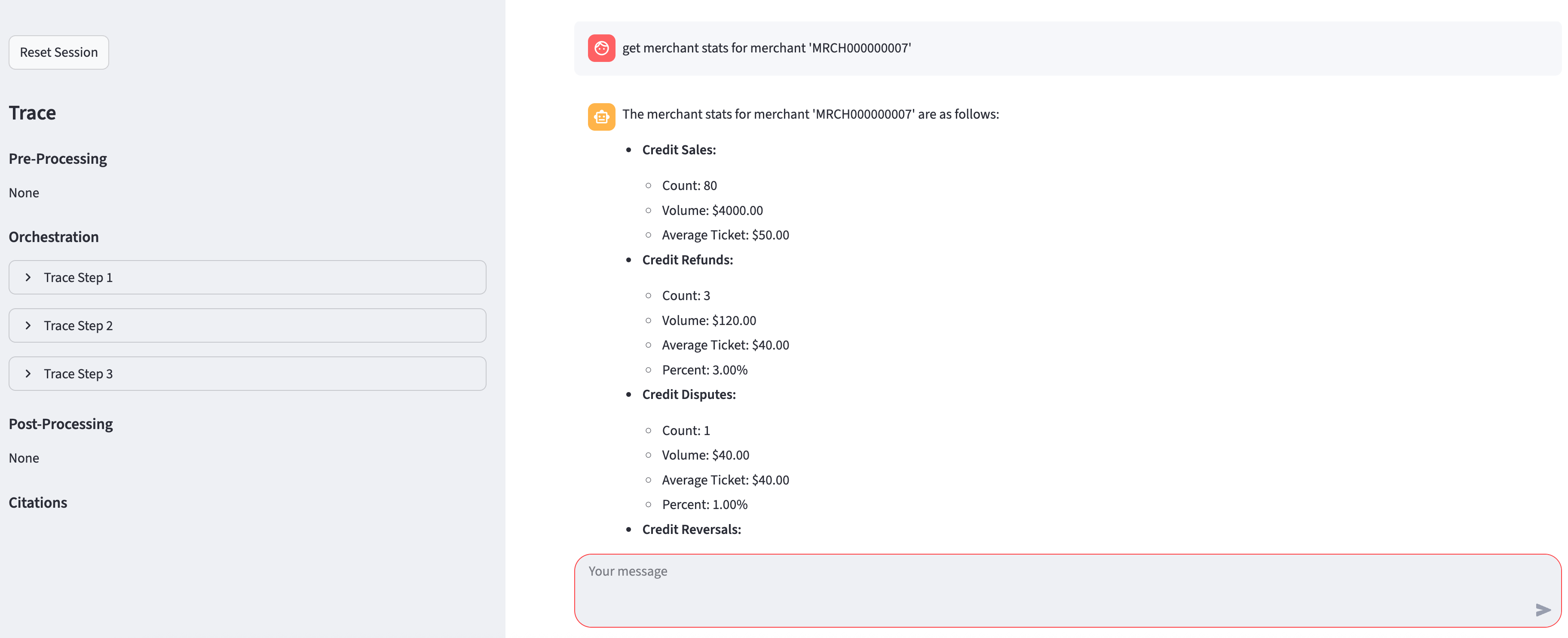Click the Credit Refunds label
Image resolution: width=1568 pixels, height=638 pixels.
(687, 260)
